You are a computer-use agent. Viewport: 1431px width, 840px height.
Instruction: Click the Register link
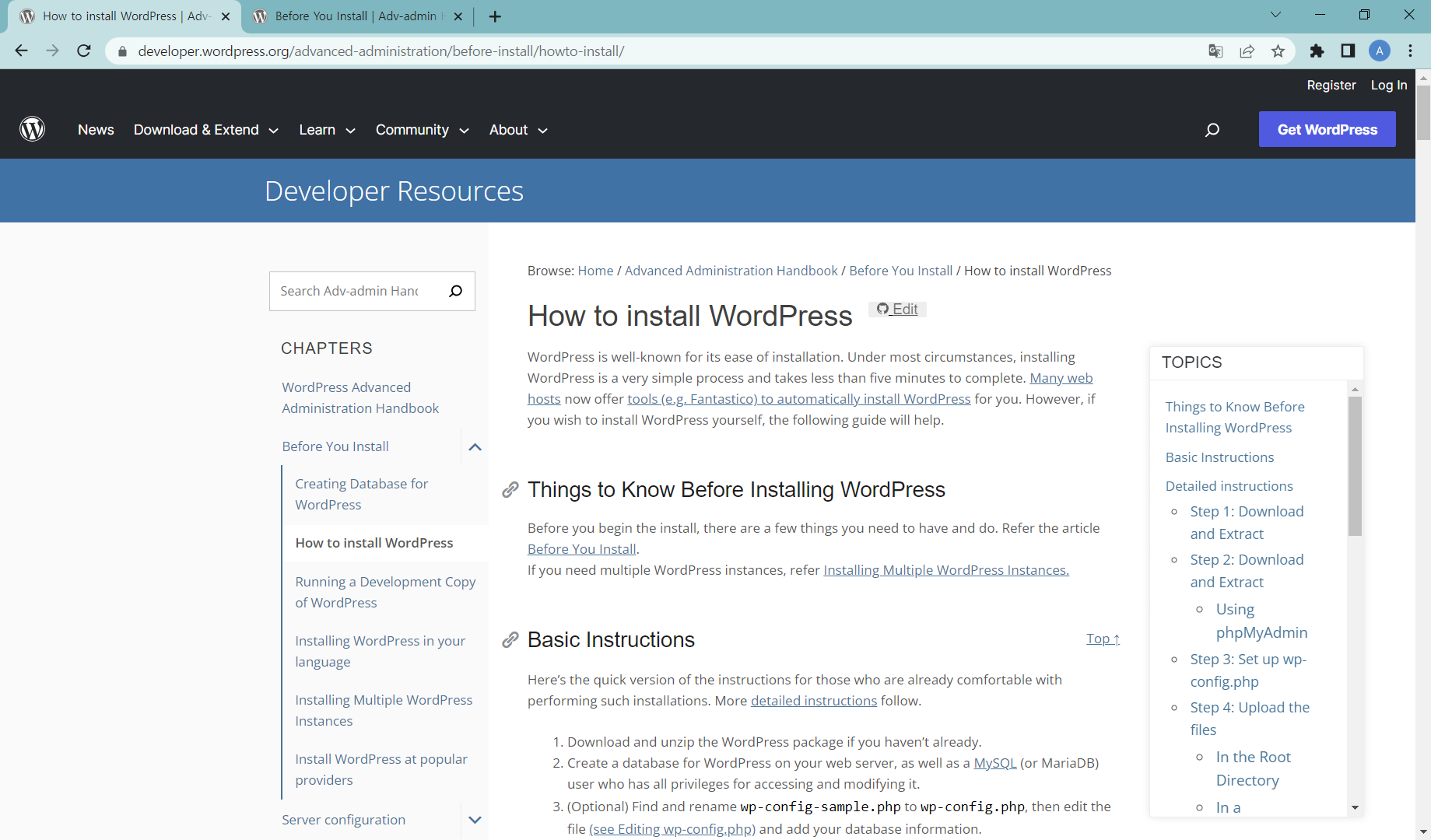(1331, 85)
